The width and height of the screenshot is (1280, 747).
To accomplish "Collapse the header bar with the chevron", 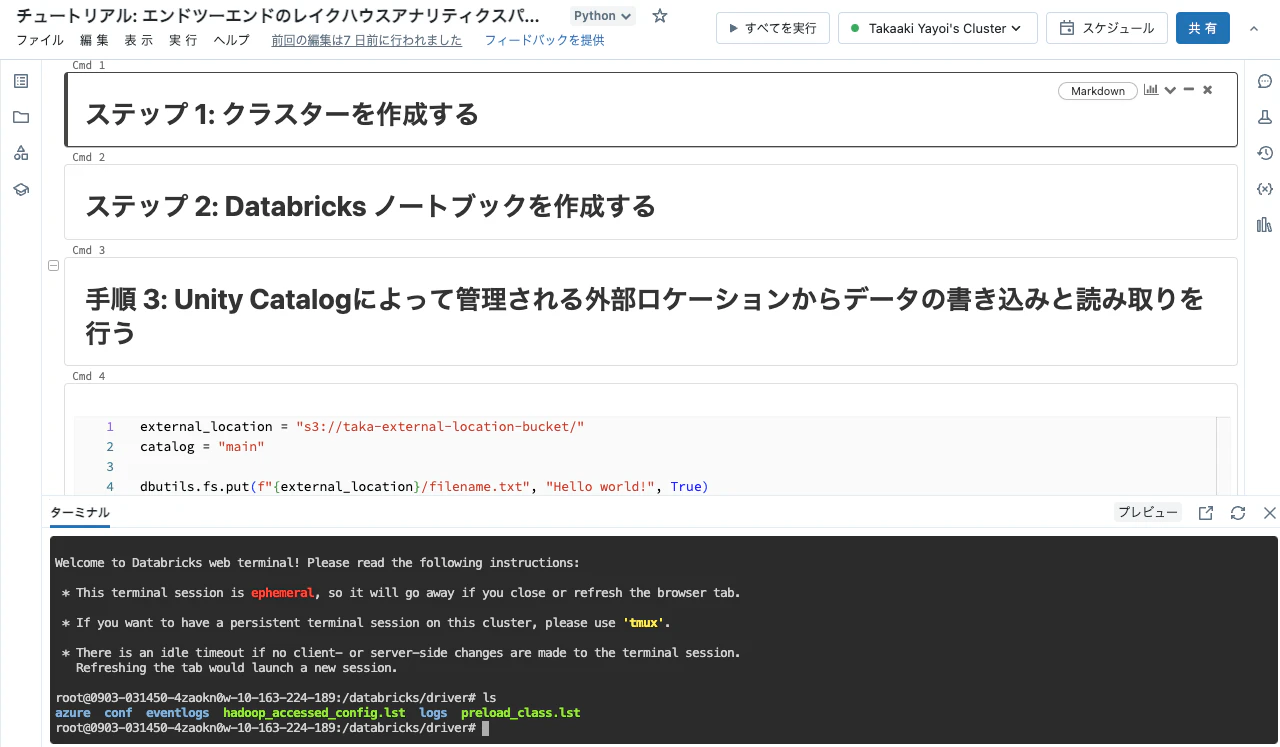I will coord(1254,28).
